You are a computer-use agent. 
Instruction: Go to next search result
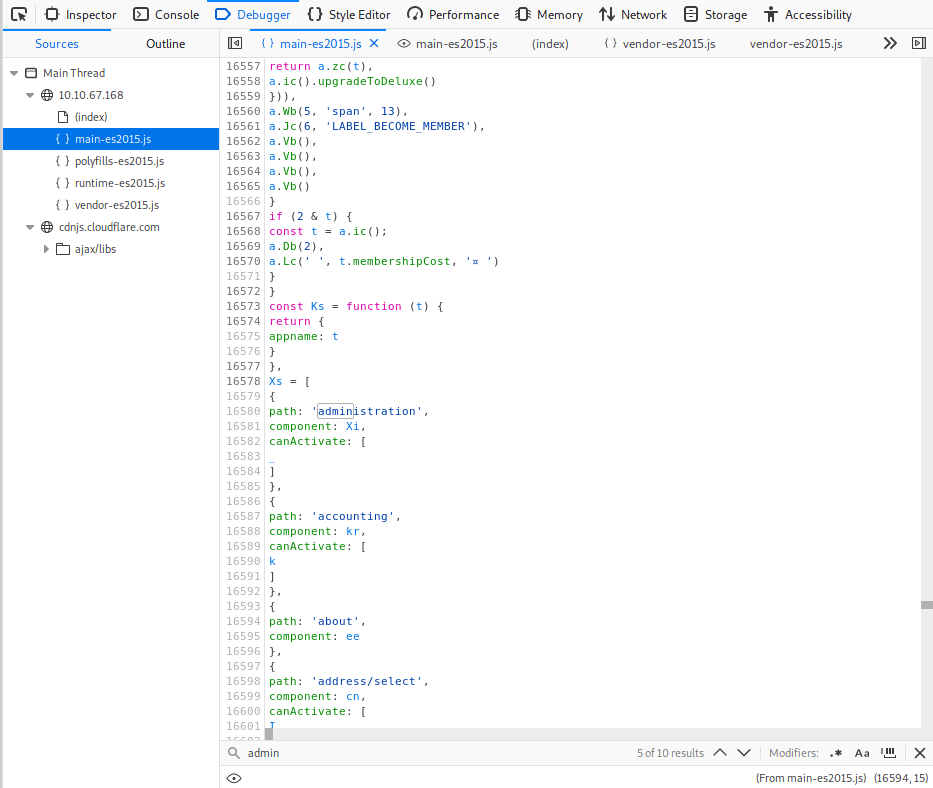pyautogui.click(x=744, y=753)
